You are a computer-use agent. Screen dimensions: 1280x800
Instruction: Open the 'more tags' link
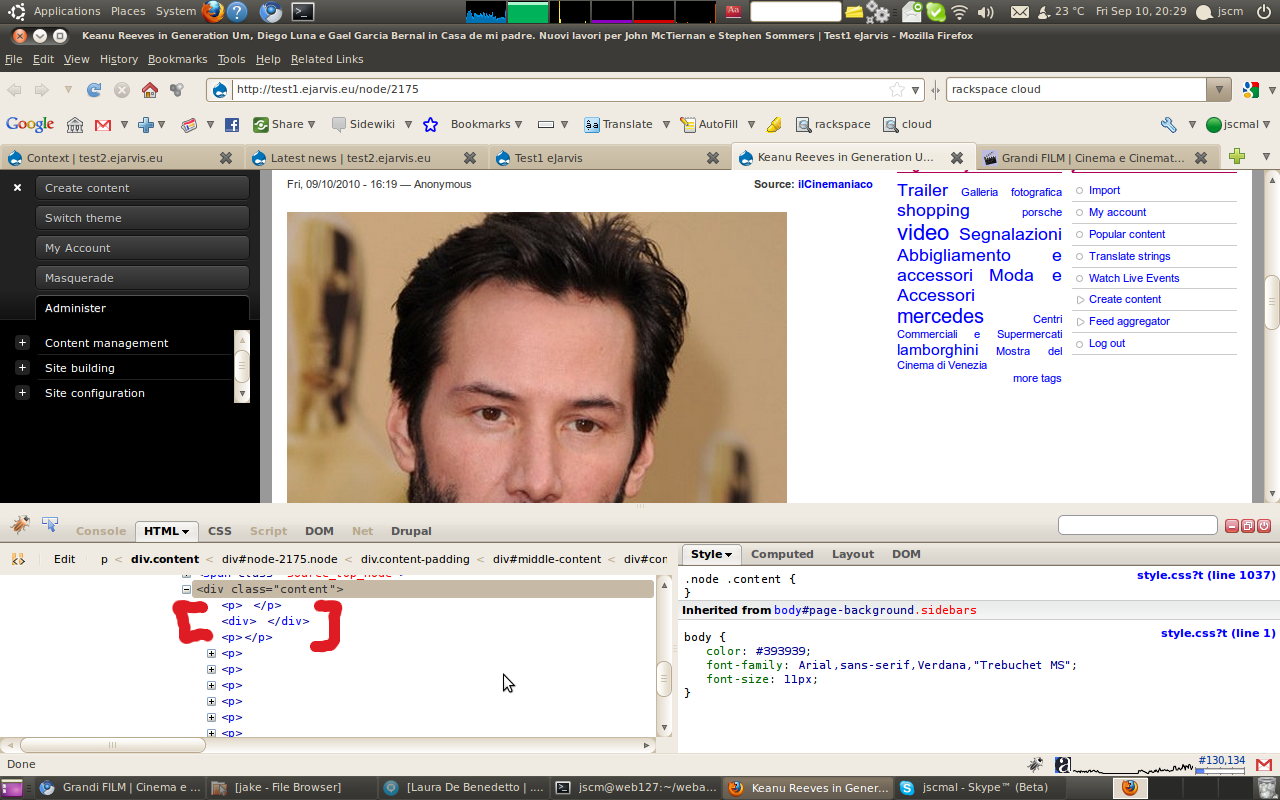[x=1037, y=378]
